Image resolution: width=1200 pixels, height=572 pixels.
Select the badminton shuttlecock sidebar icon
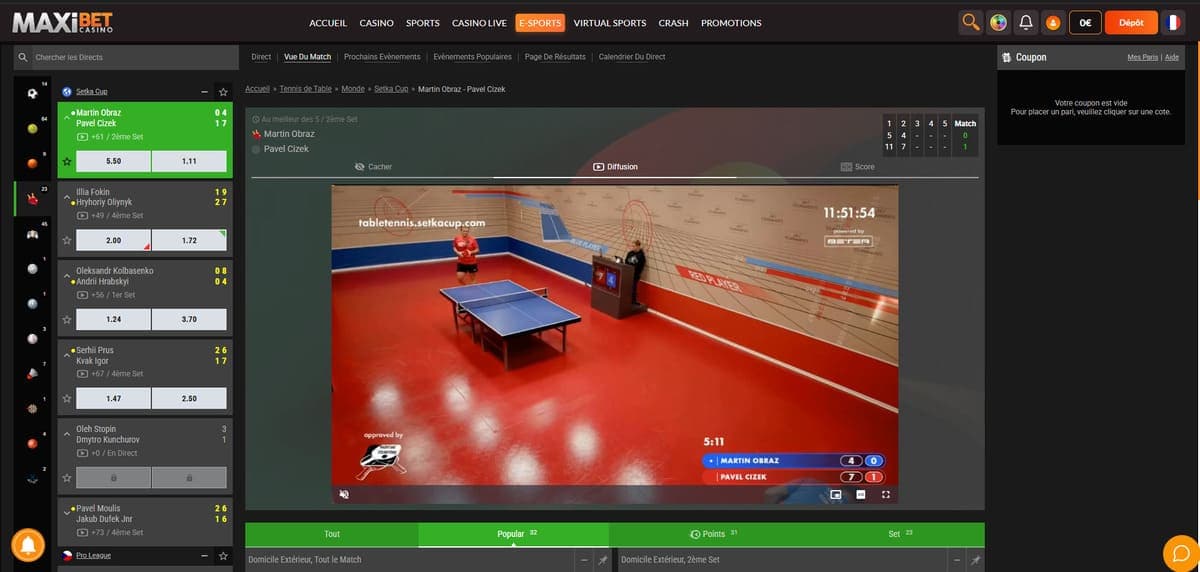tap(33, 373)
